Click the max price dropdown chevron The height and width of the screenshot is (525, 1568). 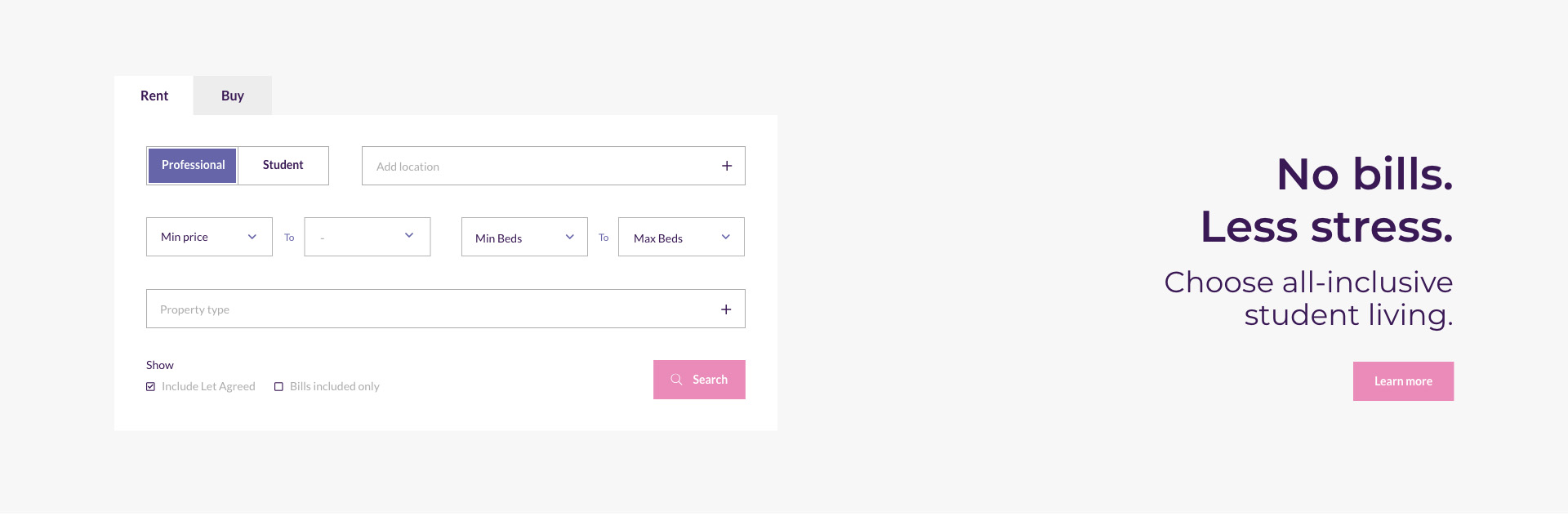(x=409, y=234)
